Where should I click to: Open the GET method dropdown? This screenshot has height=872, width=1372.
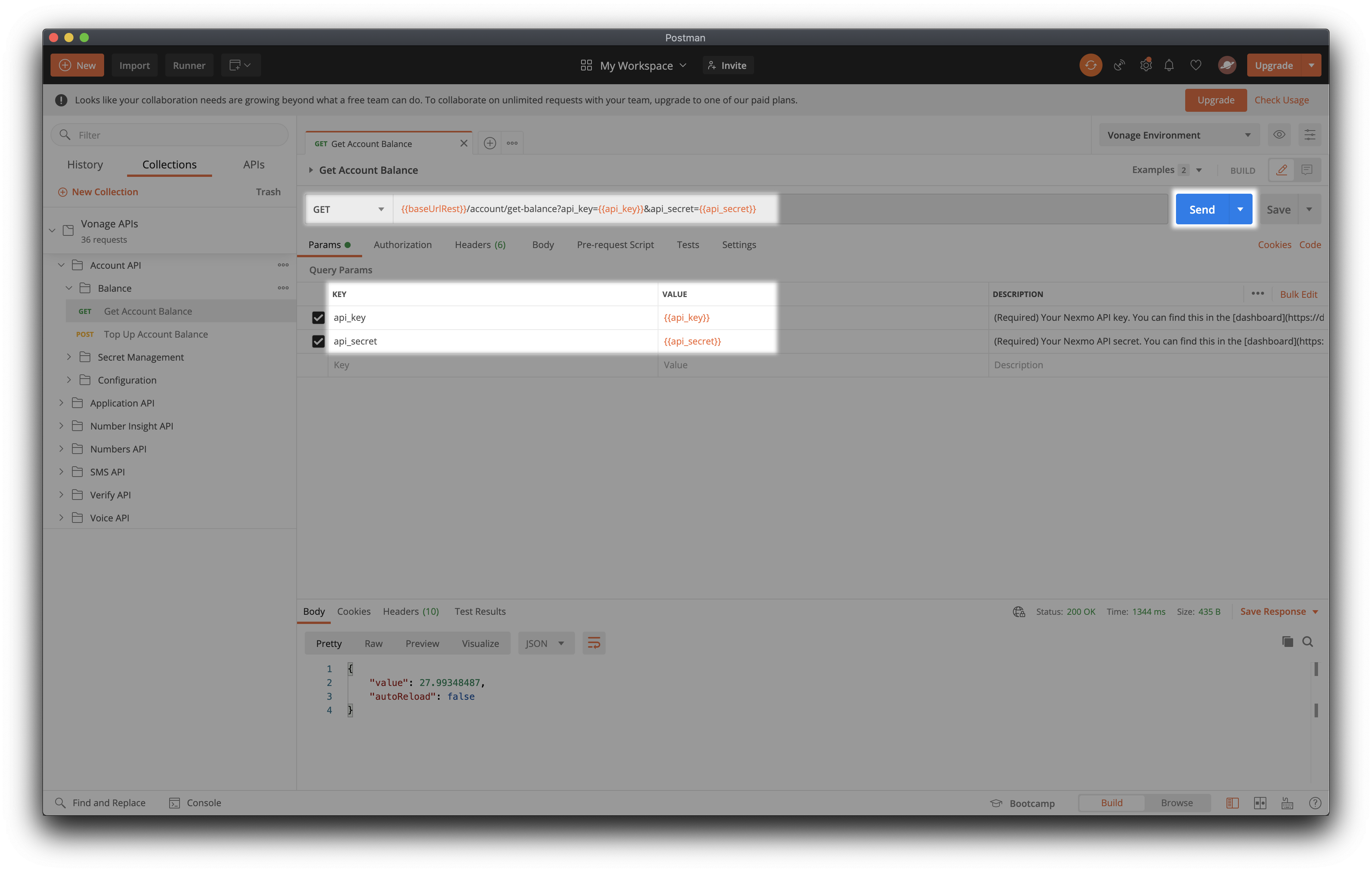coord(349,209)
